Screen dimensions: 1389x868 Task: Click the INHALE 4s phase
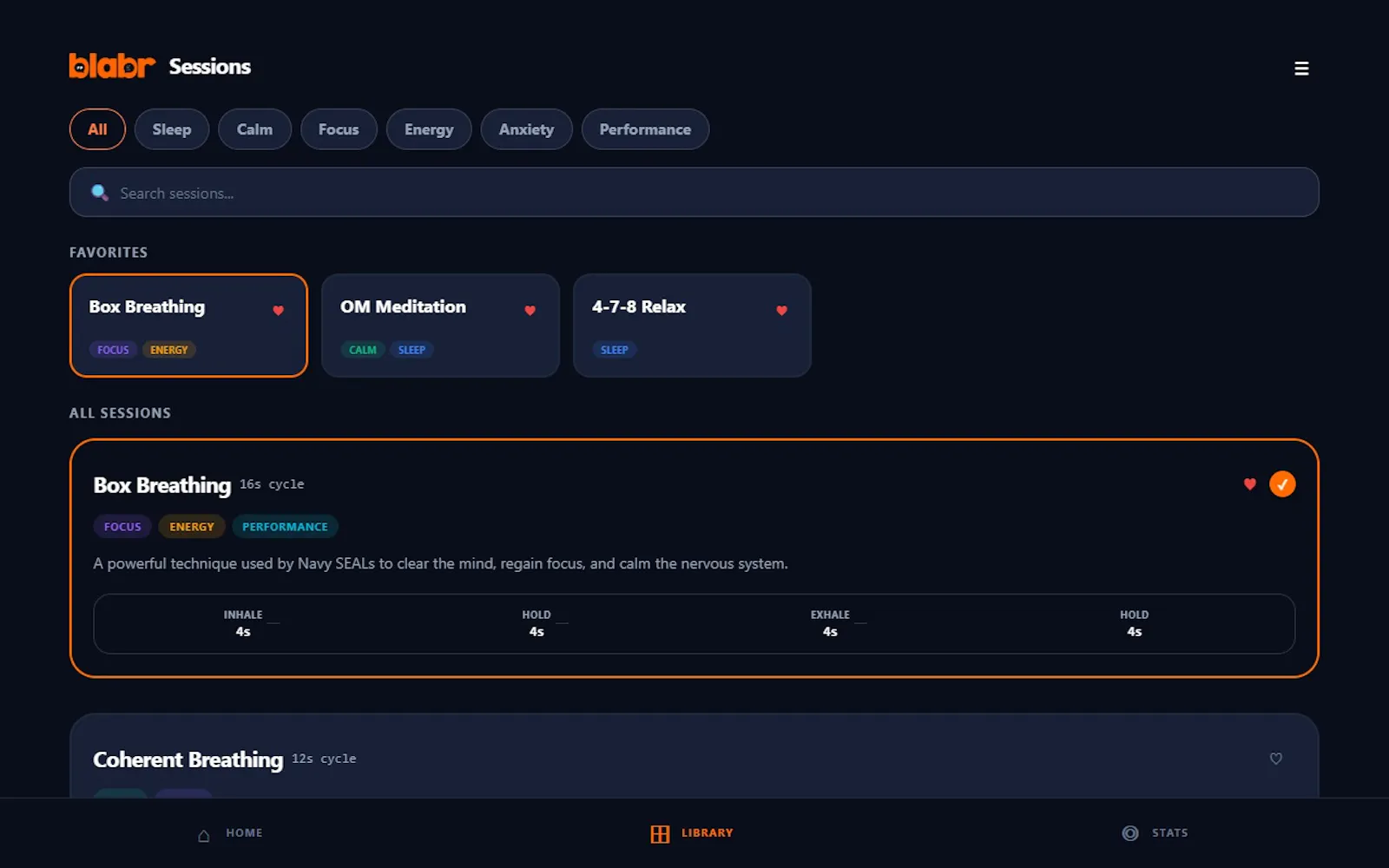tap(243, 623)
